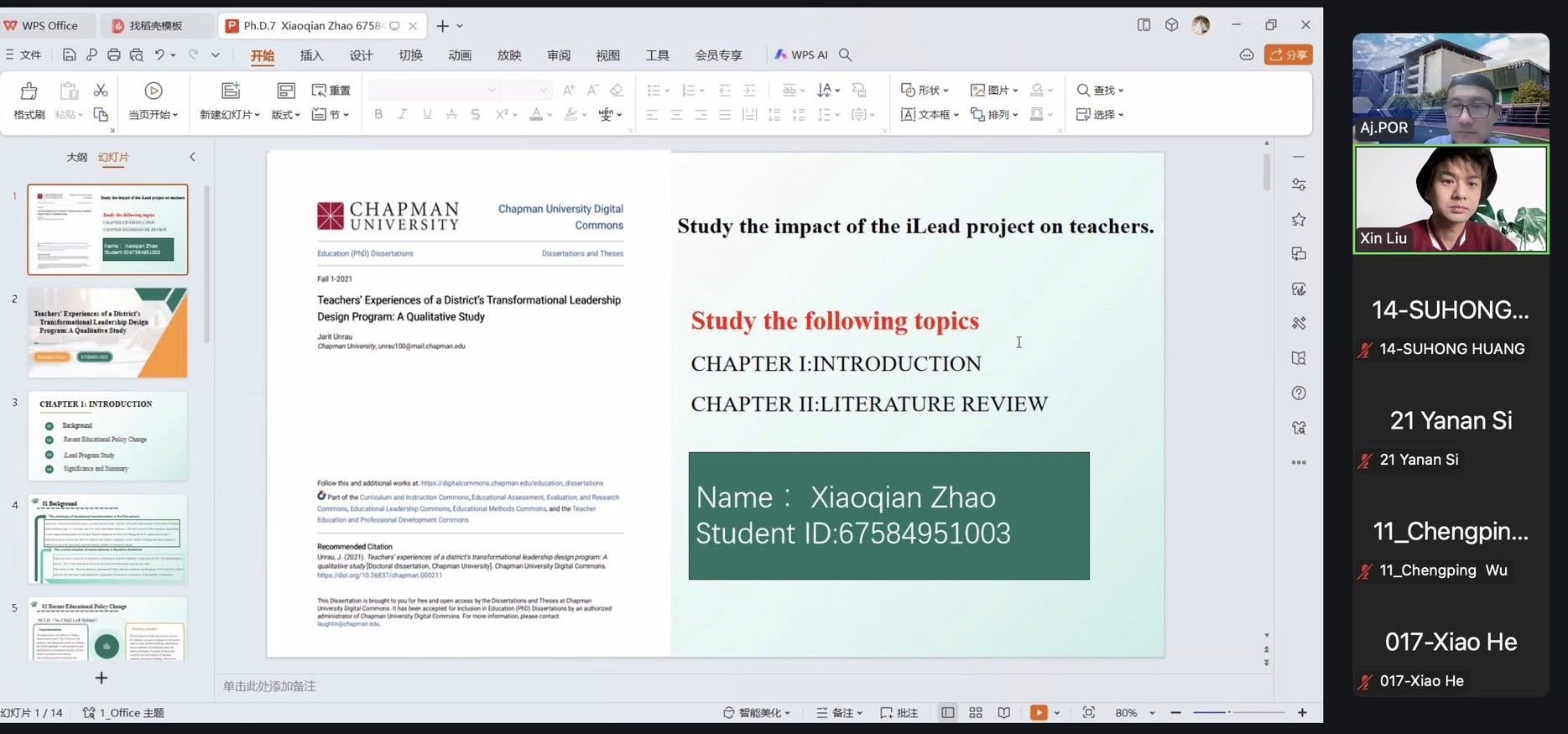Collapse the slide thumbnail panel
This screenshot has width=1568, height=734.
click(192, 157)
